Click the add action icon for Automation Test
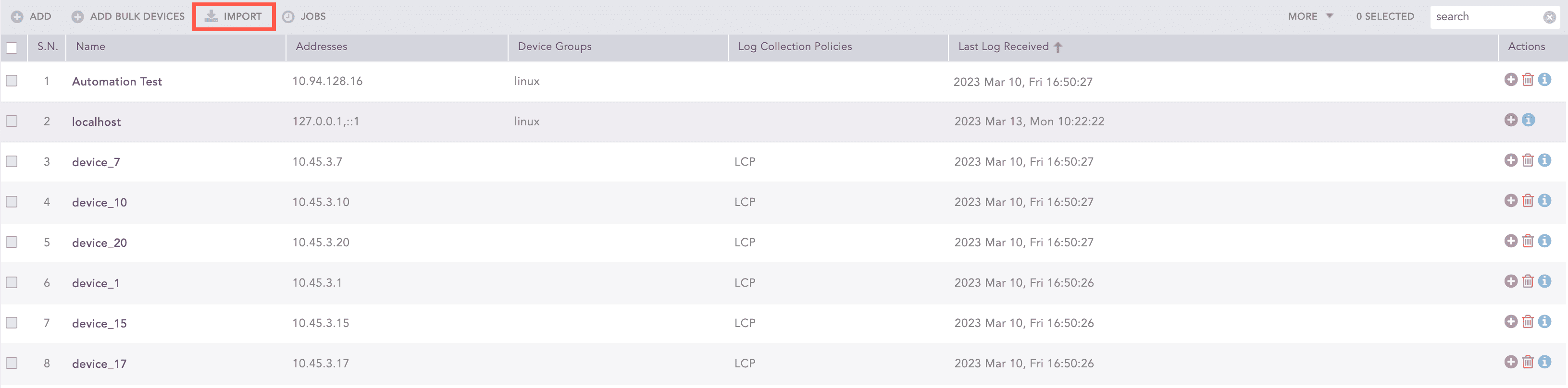1568x388 pixels. pos(1510,79)
